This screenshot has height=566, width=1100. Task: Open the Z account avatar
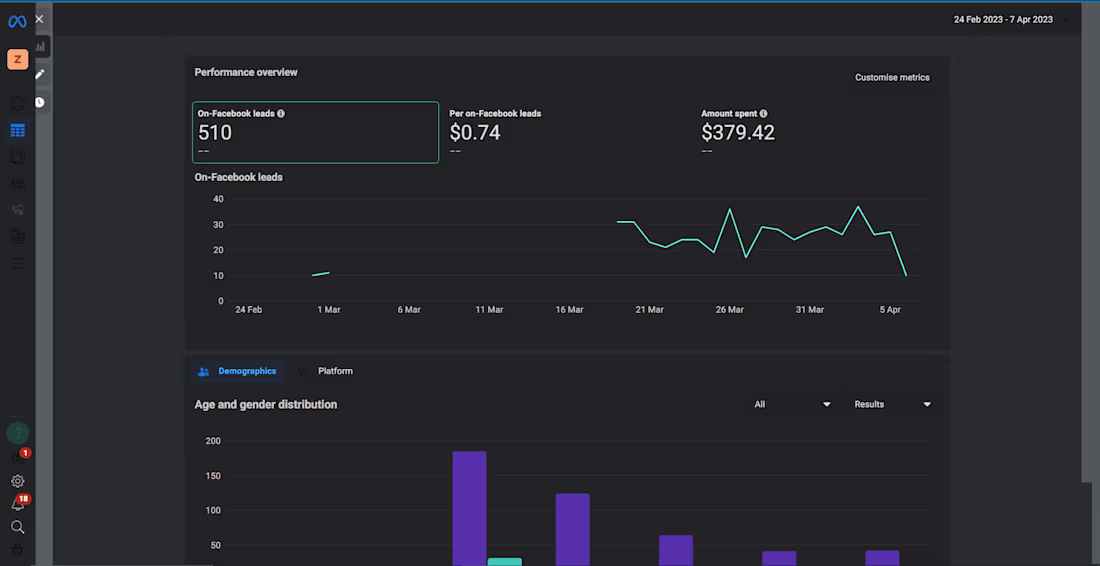point(17,60)
